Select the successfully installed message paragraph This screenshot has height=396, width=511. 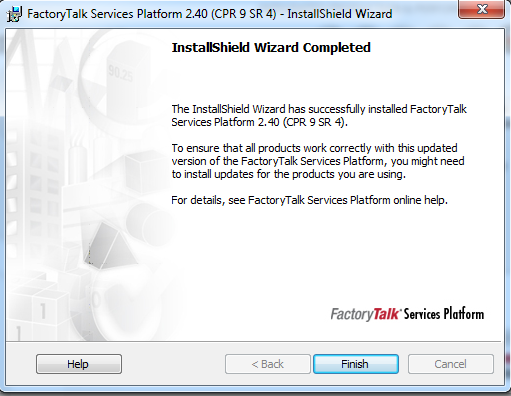(319, 116)
